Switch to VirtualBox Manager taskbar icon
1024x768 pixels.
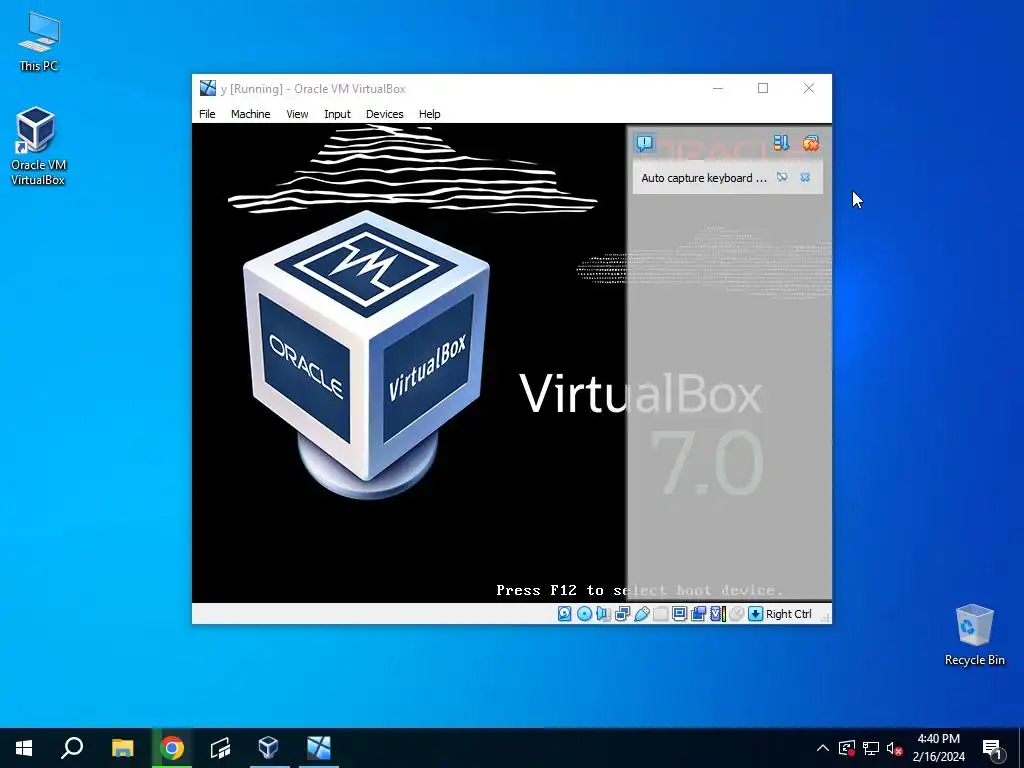pyautogui.click(x=269, y=748)
